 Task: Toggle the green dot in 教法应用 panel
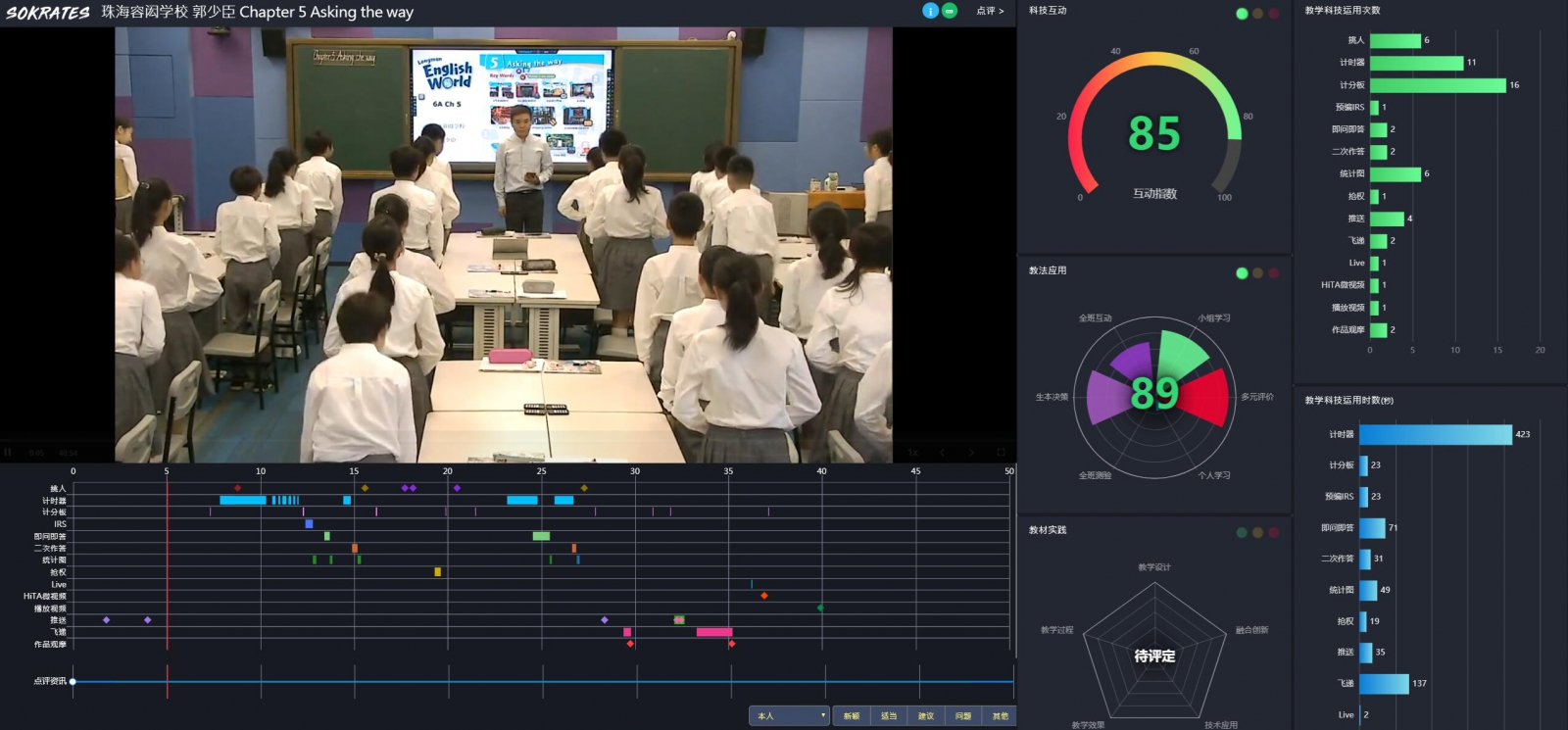1242,273
